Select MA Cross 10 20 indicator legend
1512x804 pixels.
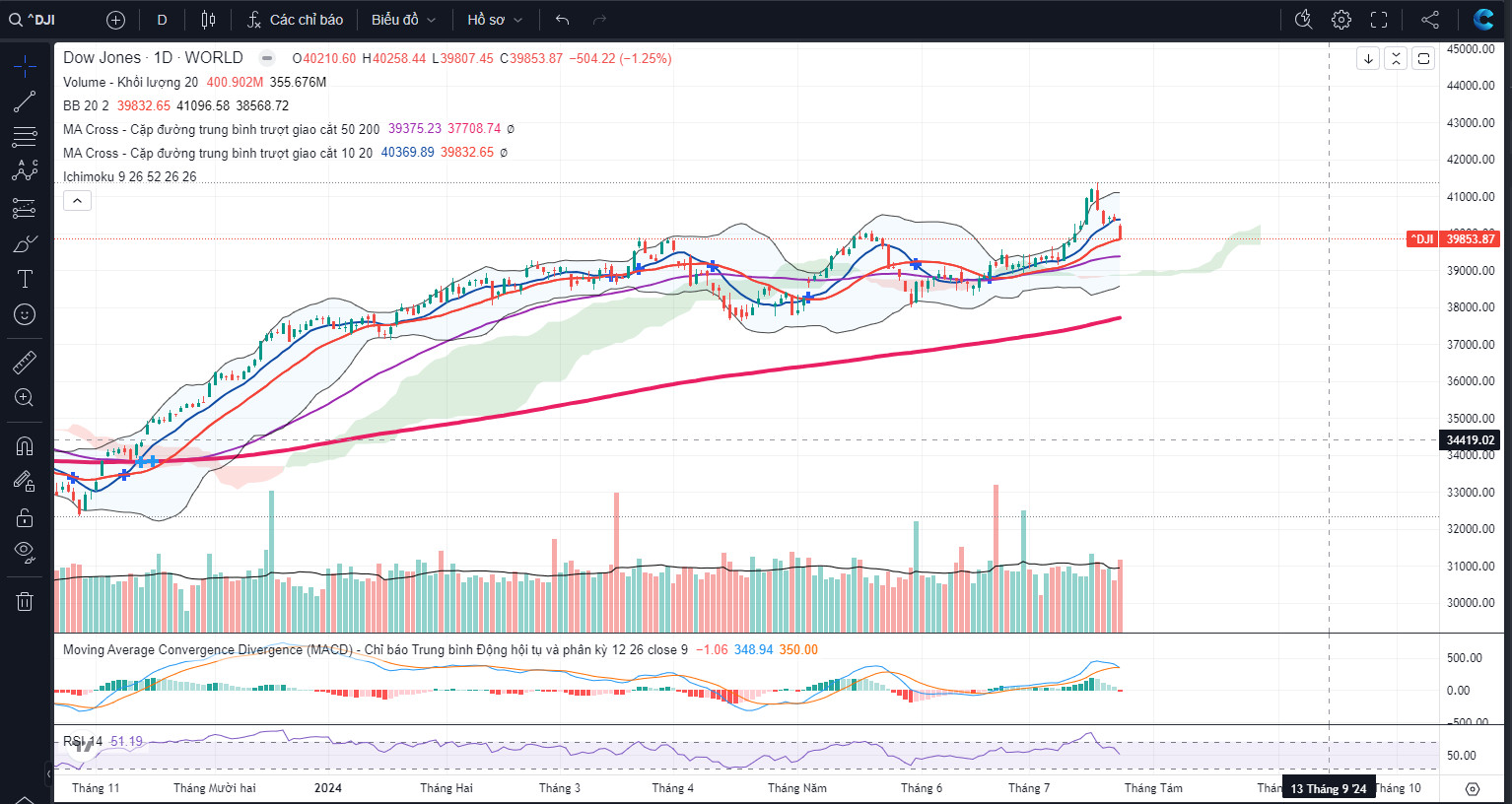[218, 153]
